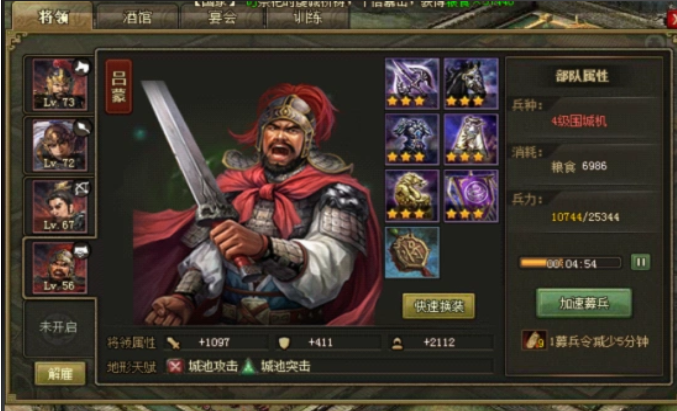
Task: Open the white cloak equipment slot
Action: tap(471, 139)
